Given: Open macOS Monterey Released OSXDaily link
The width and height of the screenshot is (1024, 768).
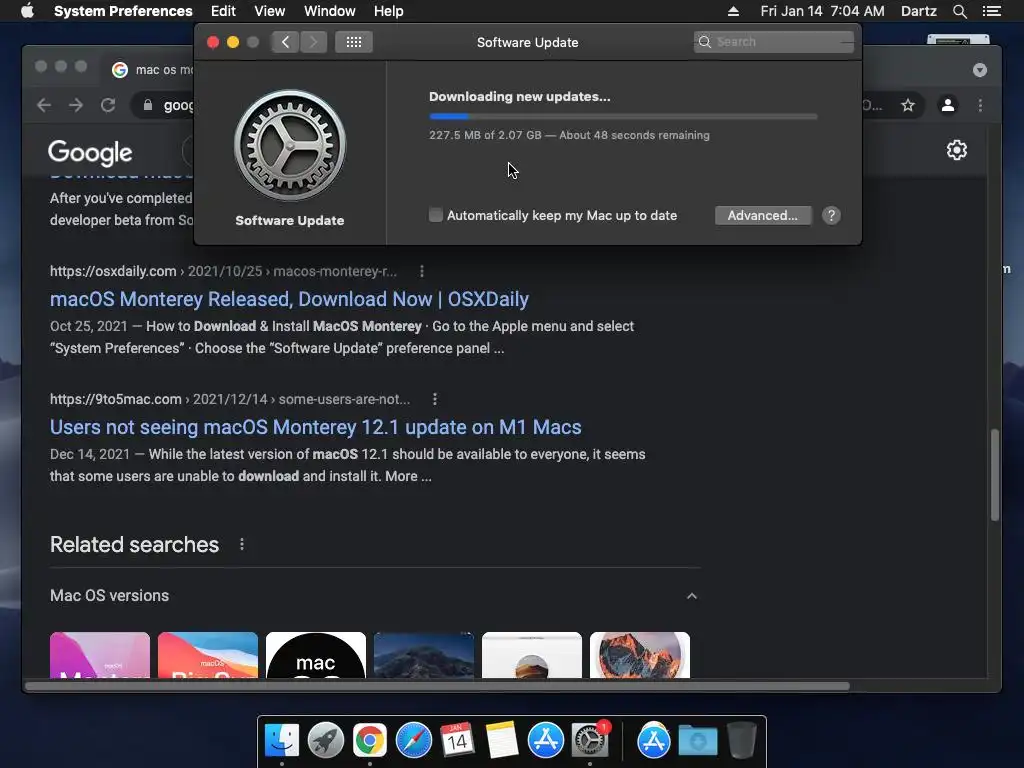Looking at the screenshot, I should [289, 299].
